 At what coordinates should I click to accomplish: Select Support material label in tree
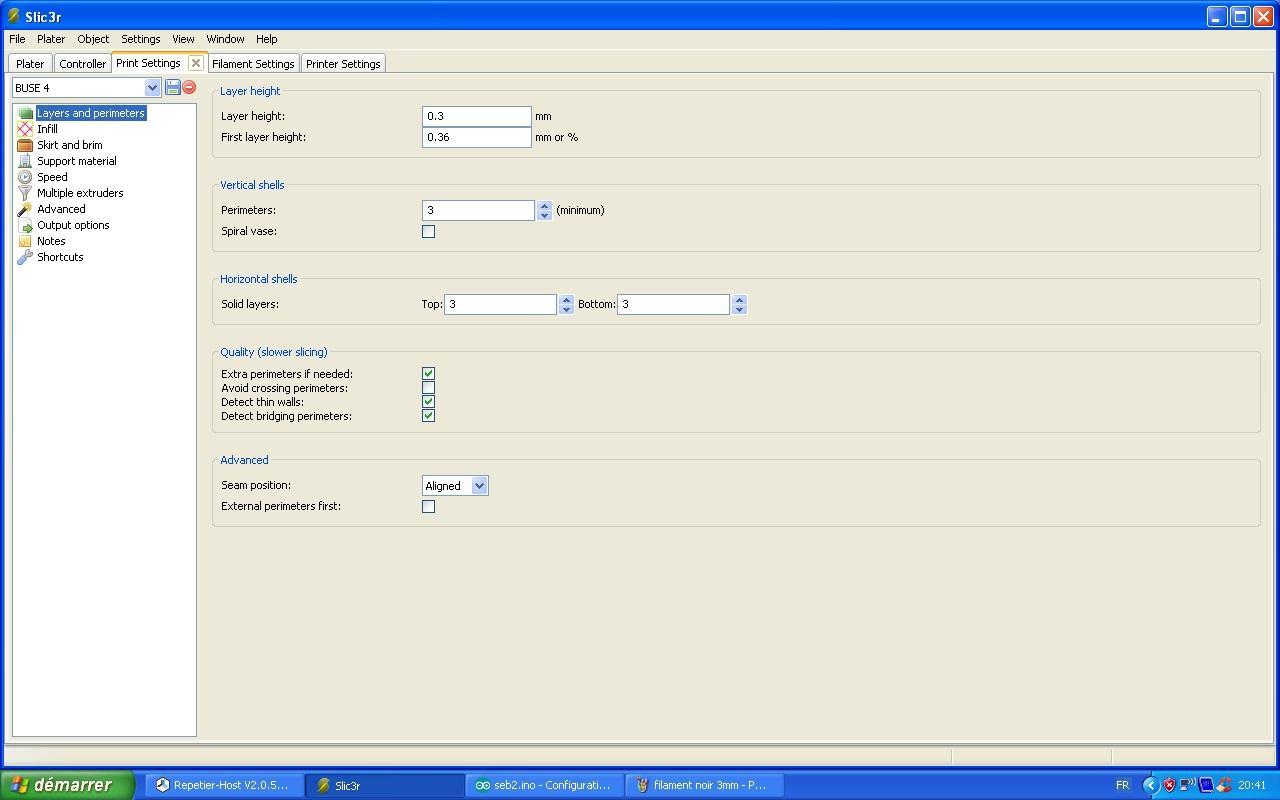[x=77, y=161]
